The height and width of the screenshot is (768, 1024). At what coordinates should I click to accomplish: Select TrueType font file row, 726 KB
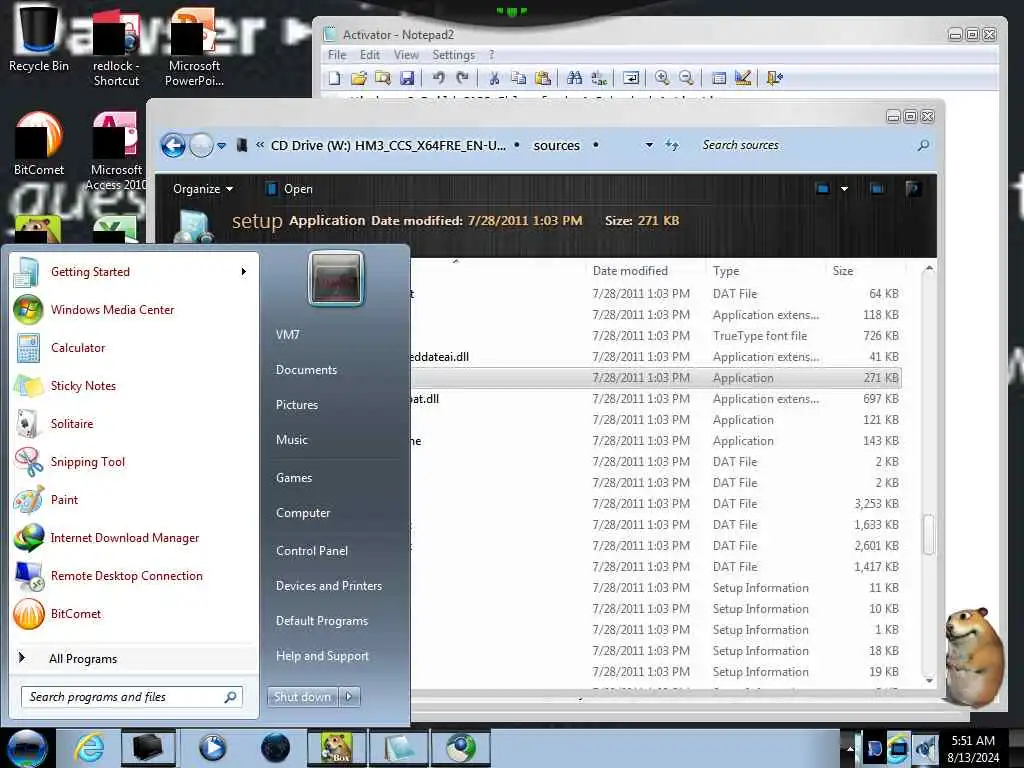coord(657,336)
